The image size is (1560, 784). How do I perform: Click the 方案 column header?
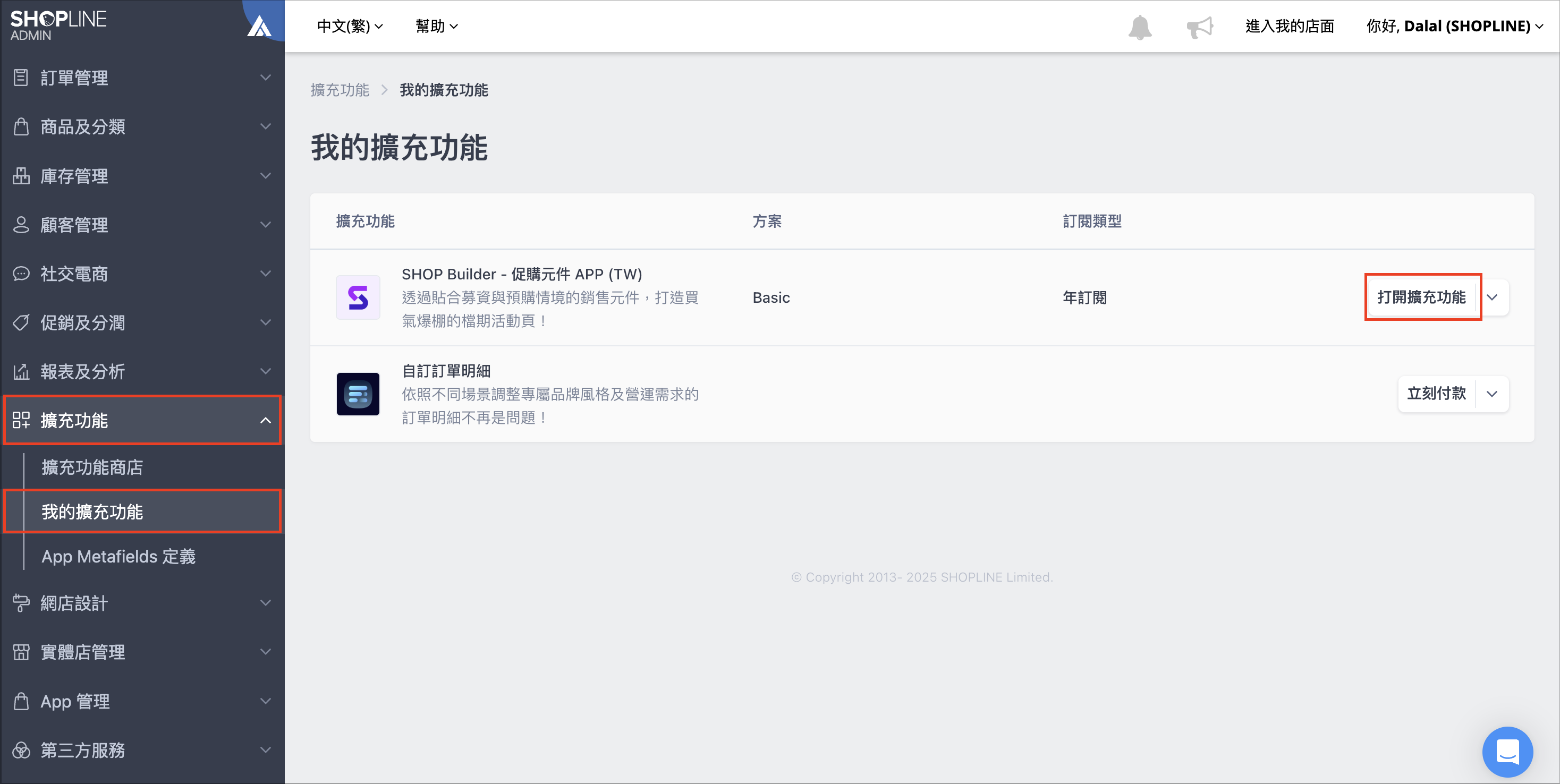click(767, 221)
